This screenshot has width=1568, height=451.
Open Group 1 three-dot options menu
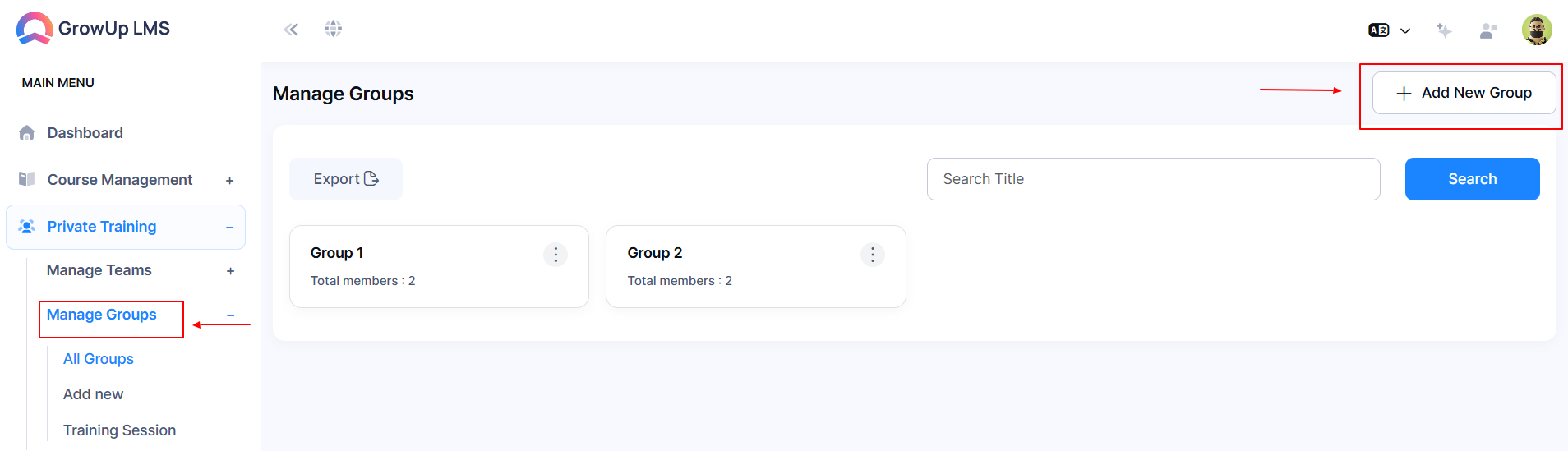click(x=556, y=255)
